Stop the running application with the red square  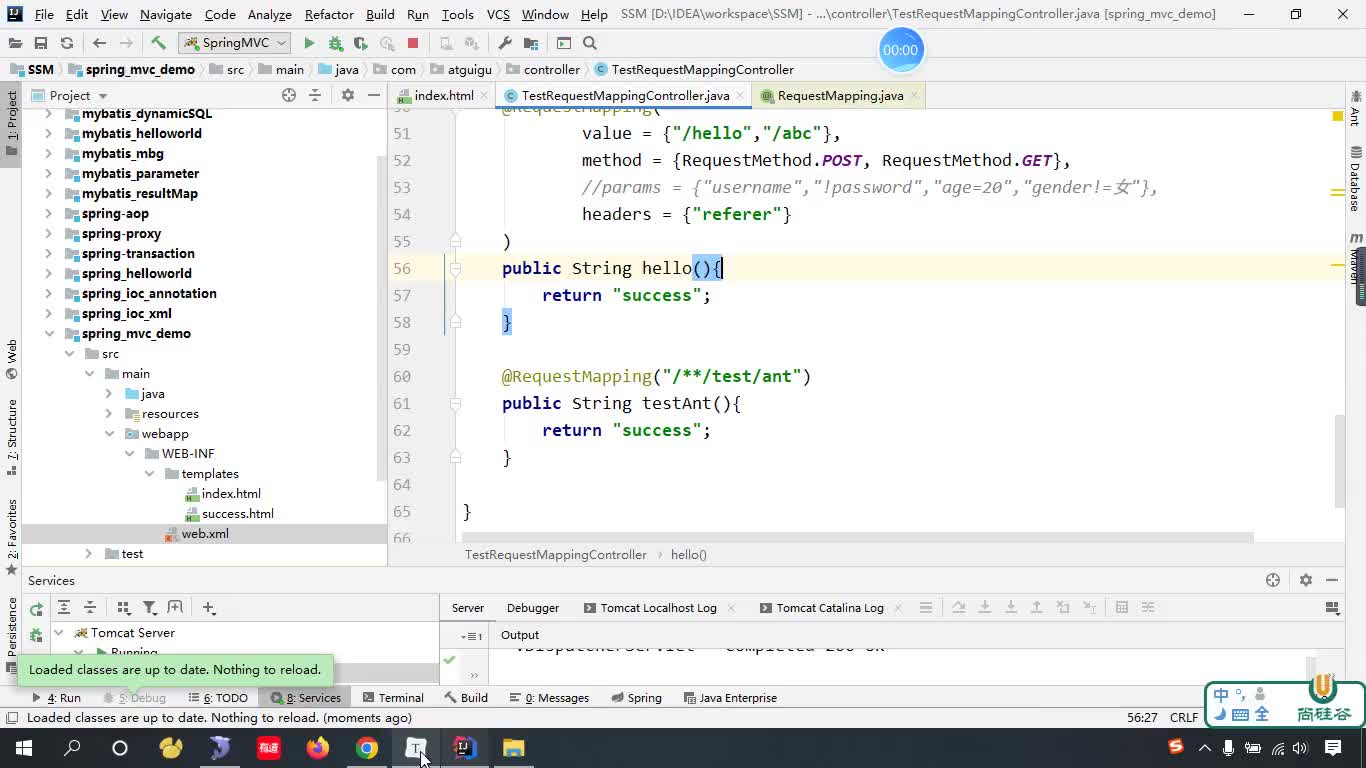(413, 43)
